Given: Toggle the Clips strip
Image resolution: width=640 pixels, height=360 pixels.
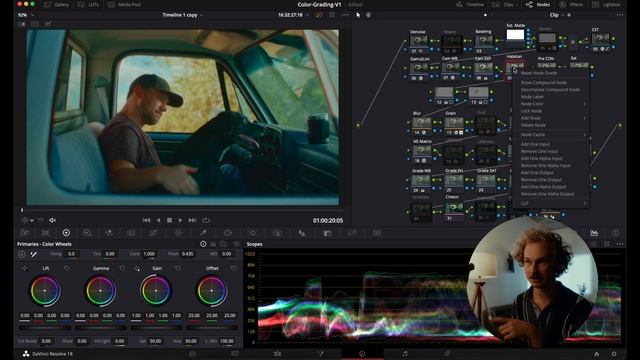Looking at the screenshot, I should point(503,4).
